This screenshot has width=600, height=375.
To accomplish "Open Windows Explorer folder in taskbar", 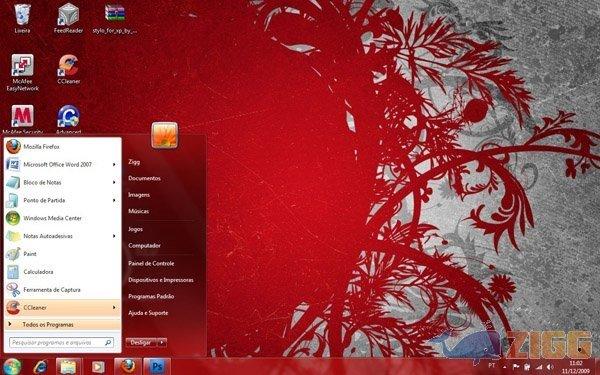I will point(69,367).
